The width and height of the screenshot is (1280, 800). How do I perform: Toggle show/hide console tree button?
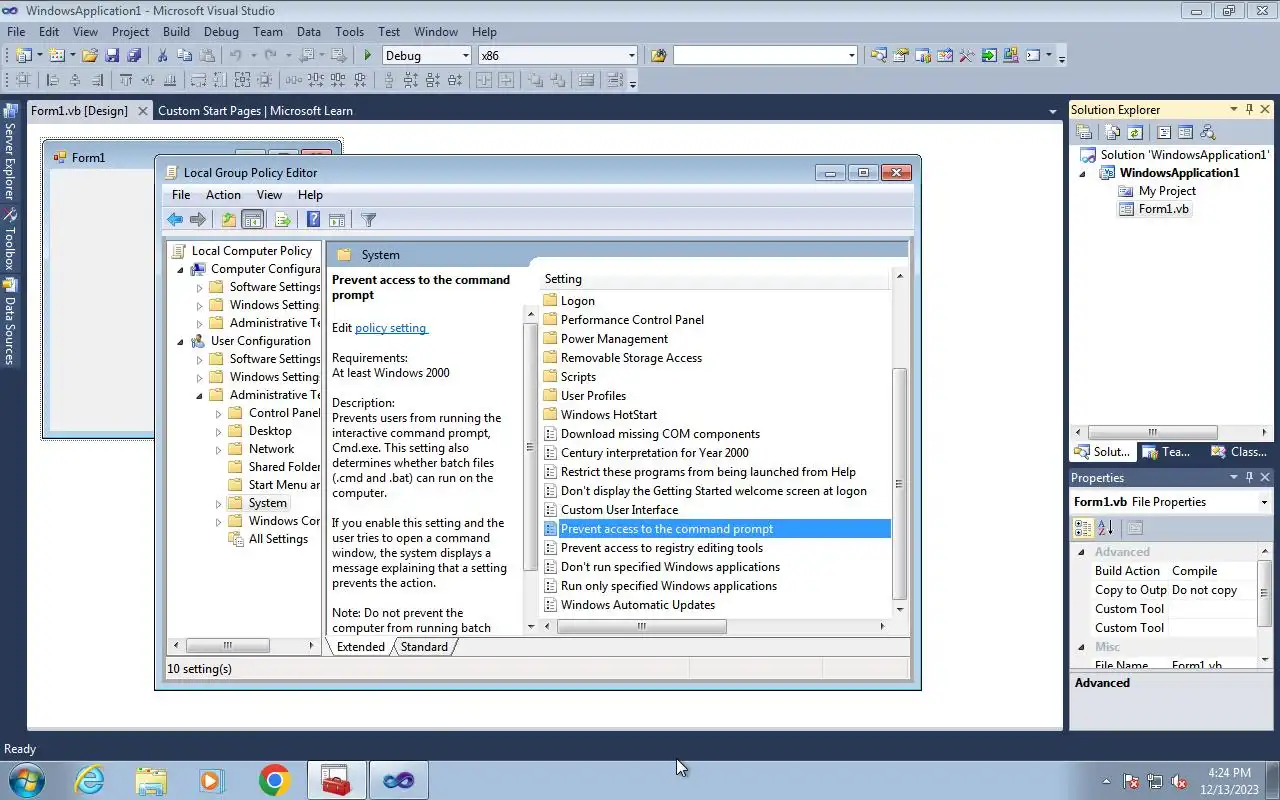click(x=253, y=220)
